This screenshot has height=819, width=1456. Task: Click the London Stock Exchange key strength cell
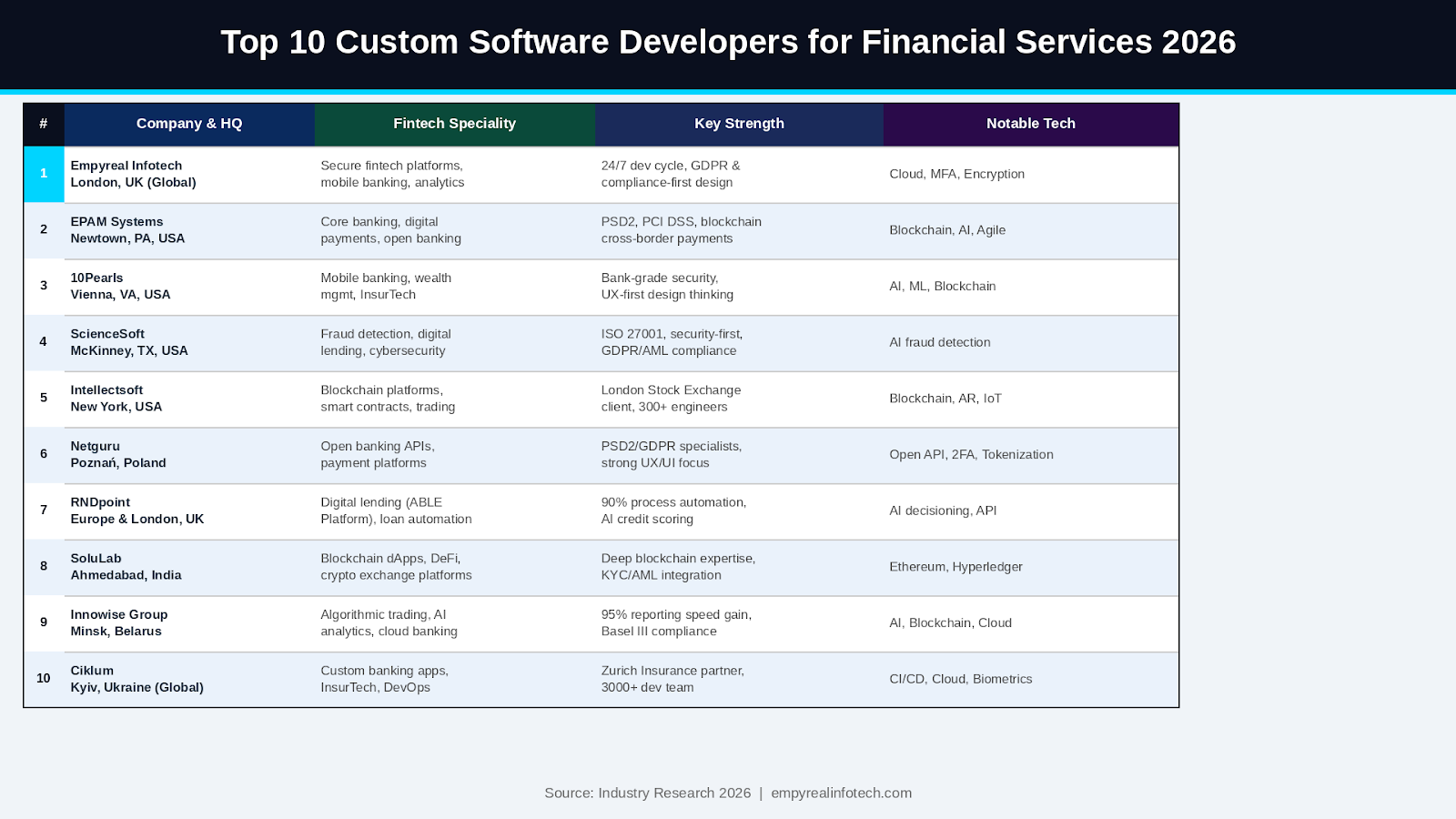[x=671, y=399]
